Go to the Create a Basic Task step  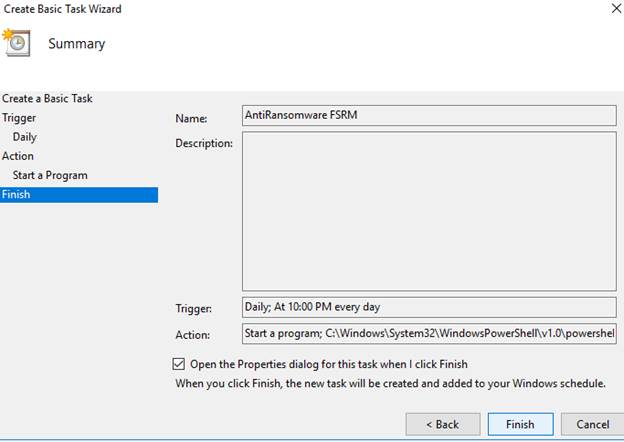(48, 99)
